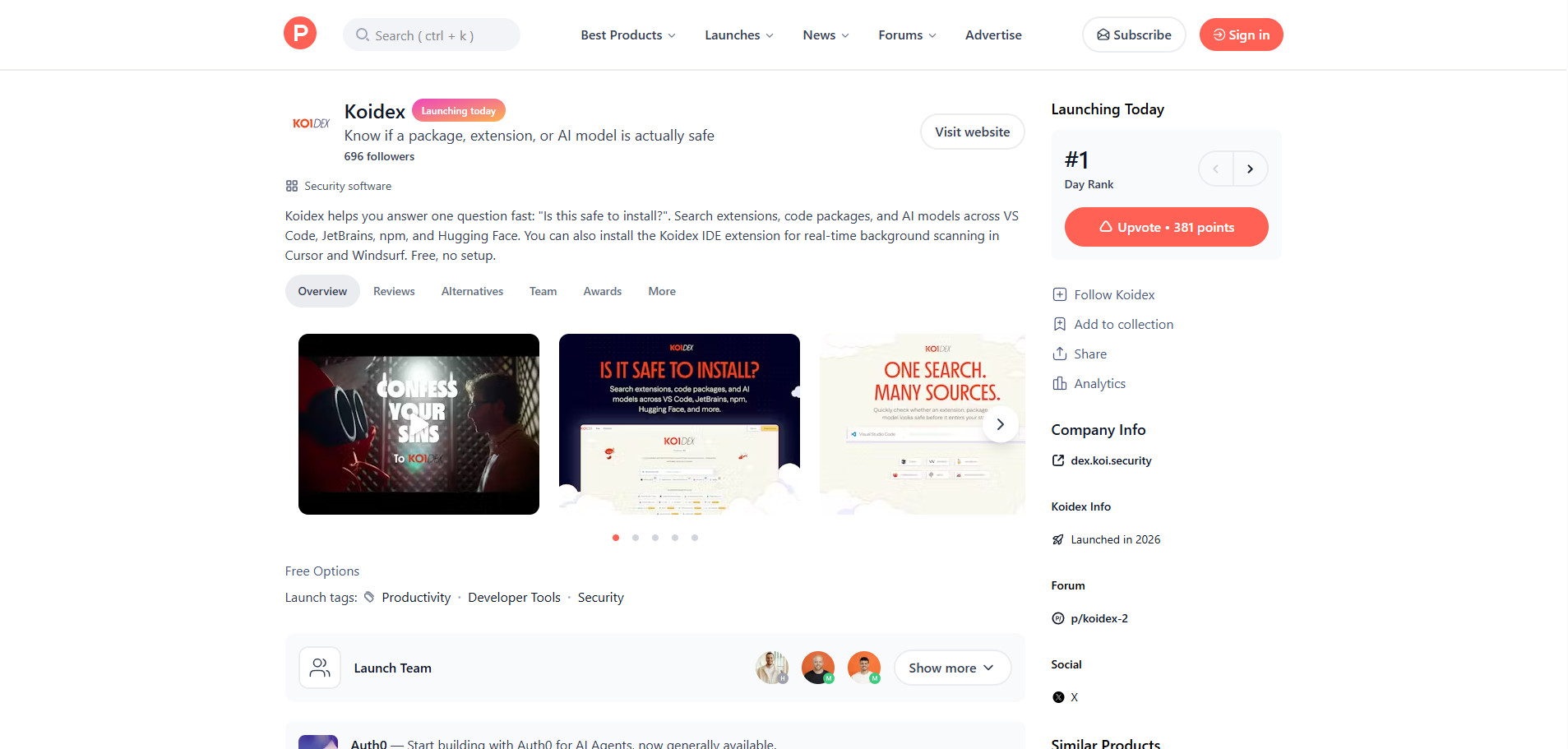Open the Analytics chart icon

[x=1060, y=383]
